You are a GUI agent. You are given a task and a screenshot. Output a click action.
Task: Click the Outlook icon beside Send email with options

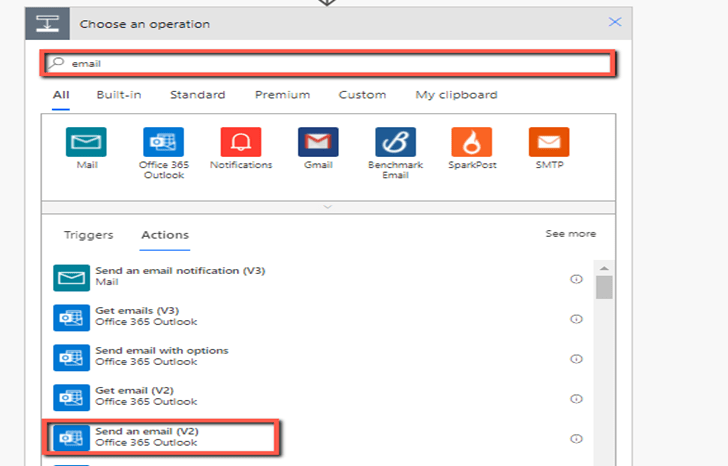[72, 358]
